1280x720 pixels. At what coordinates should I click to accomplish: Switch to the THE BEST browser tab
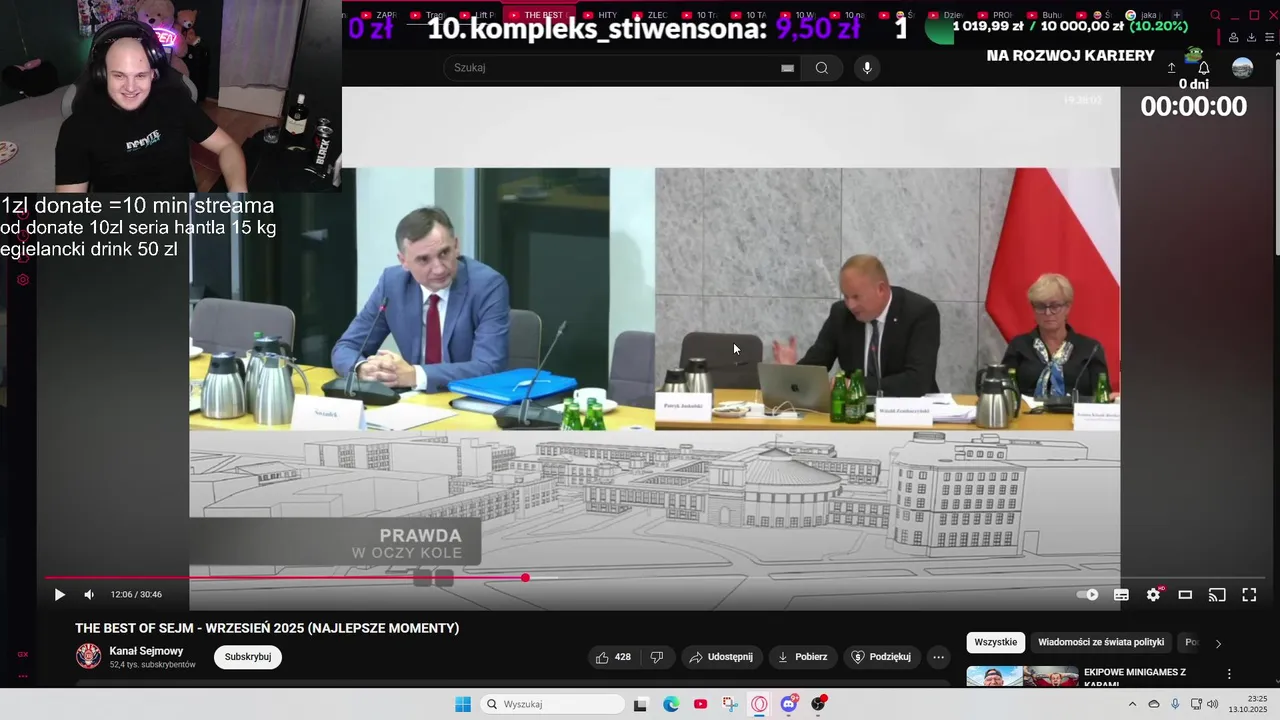[x=538, y=15]
